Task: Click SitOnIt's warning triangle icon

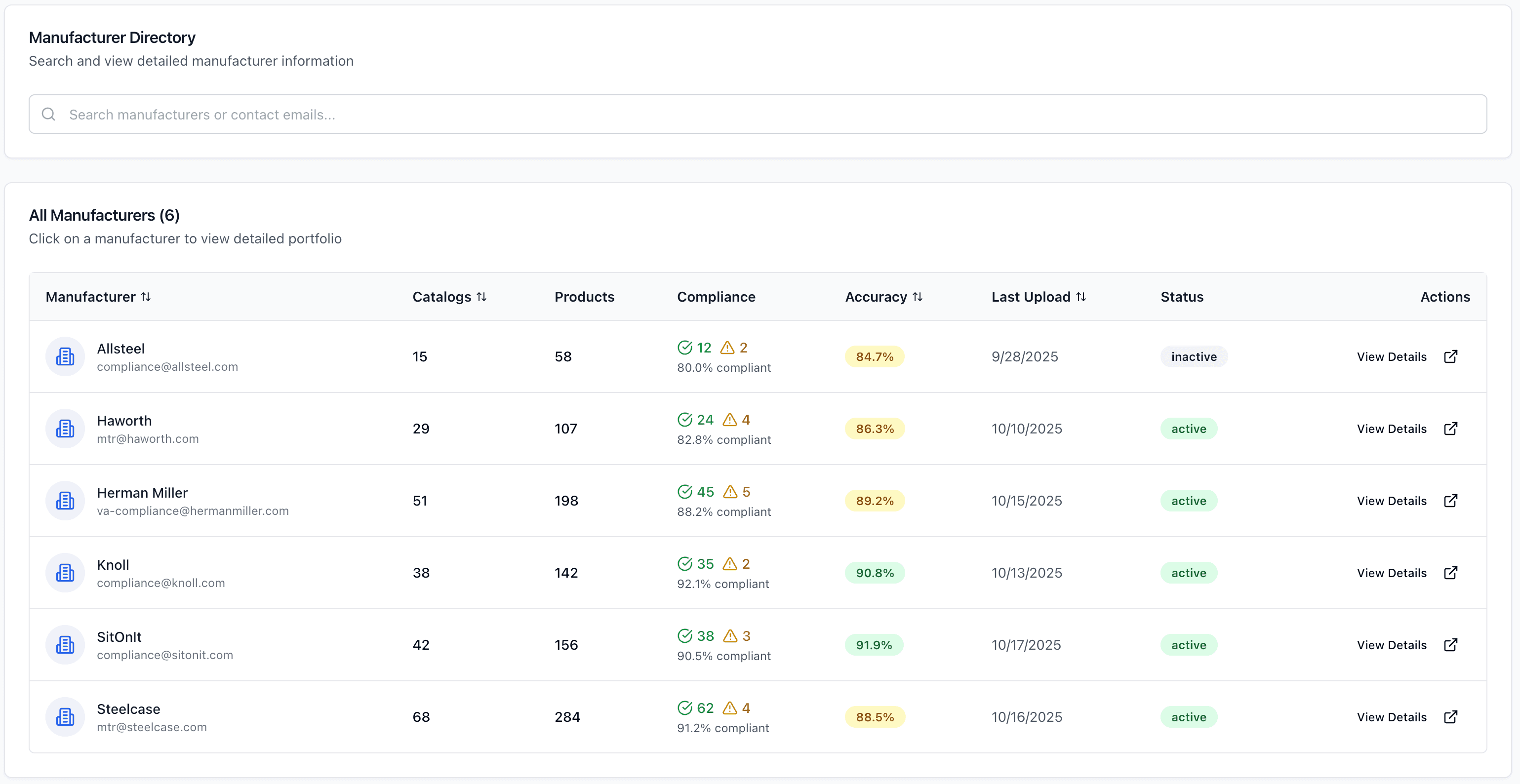Action: tap(730, 636)
